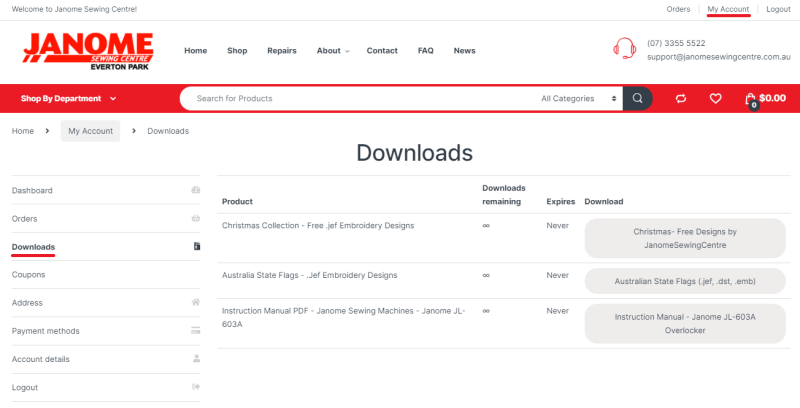Open Orders in account sidebar

24,218
